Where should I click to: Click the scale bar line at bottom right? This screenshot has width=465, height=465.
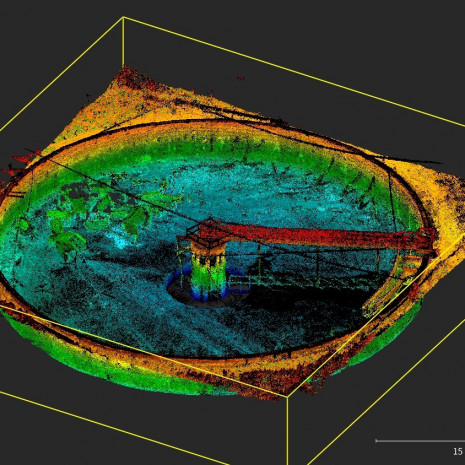pyautogui.click(x=420, y=441)
